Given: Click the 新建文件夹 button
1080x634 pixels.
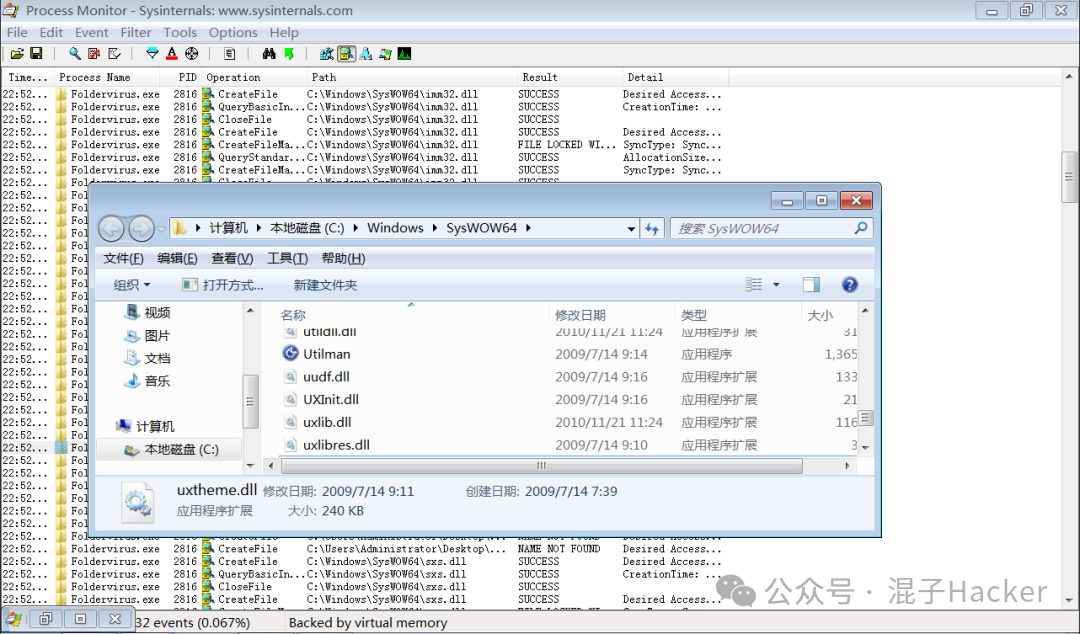Looking at the screenshot, I should click(x=324, y=284).
